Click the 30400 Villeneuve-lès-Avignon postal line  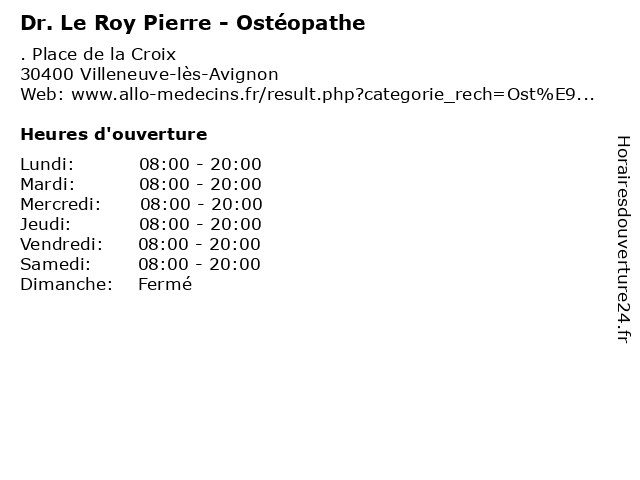[149, 74]
